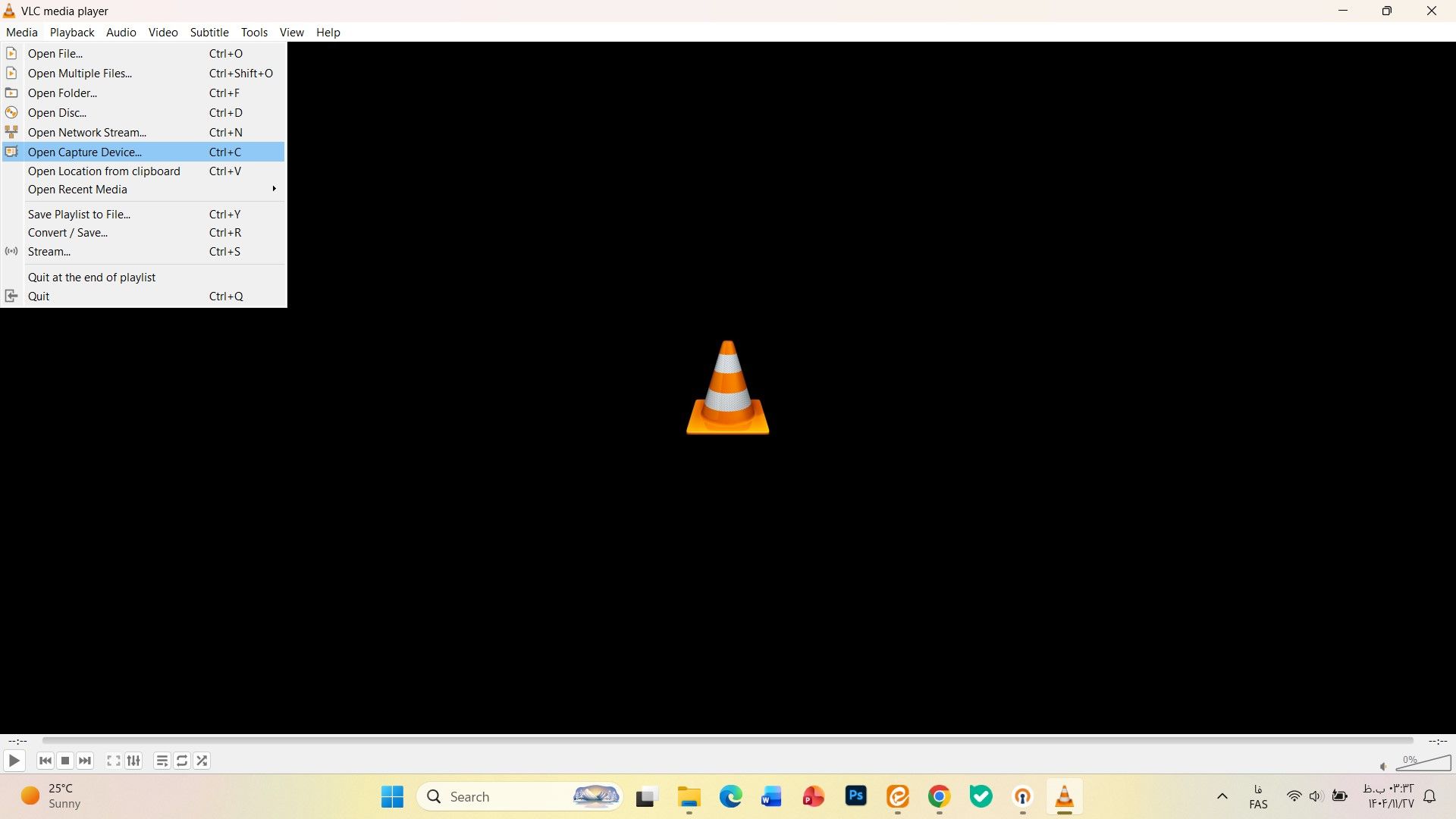Select Open Capture Device from the menu

point(84,152)
